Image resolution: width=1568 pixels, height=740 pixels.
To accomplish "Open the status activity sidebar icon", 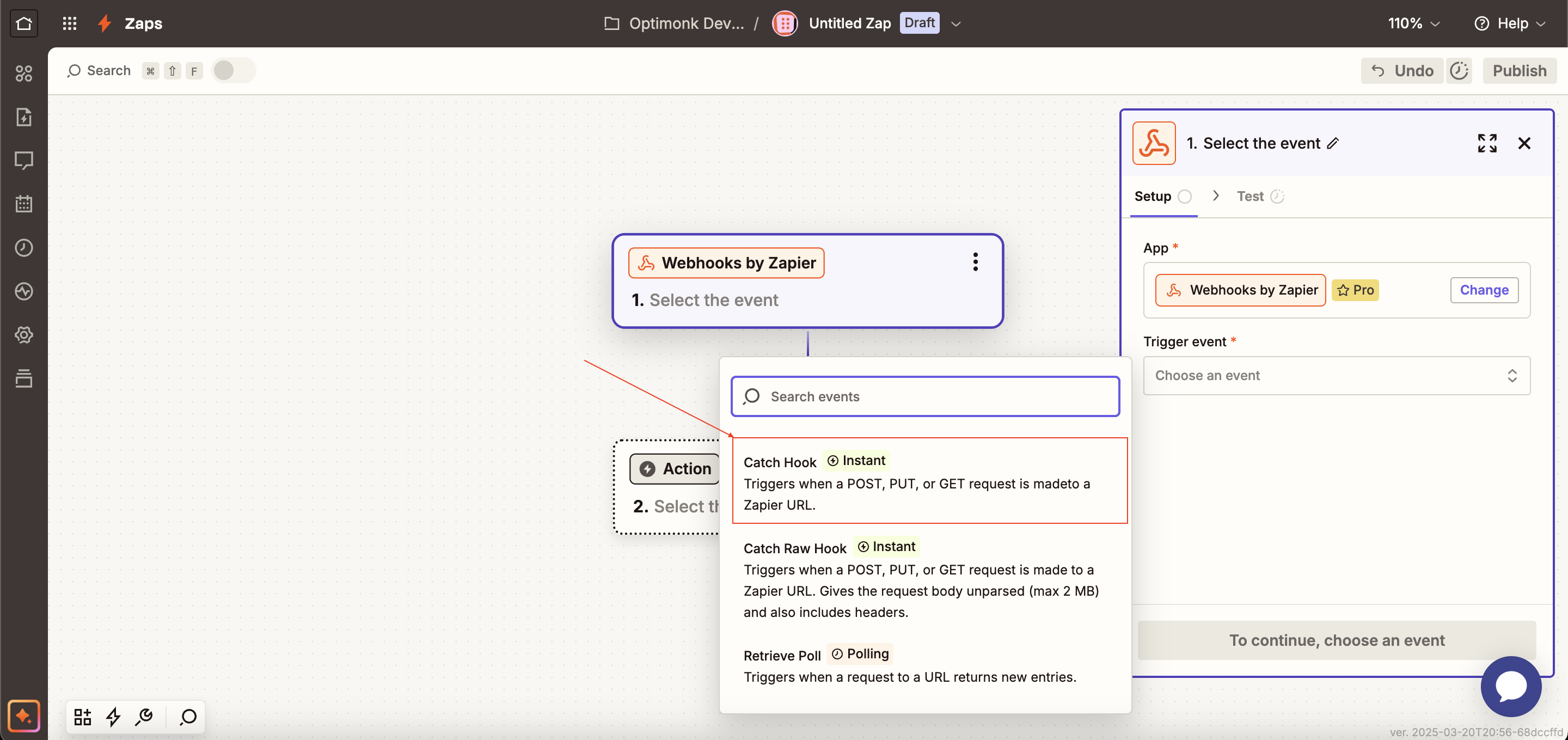I will 24,291.
